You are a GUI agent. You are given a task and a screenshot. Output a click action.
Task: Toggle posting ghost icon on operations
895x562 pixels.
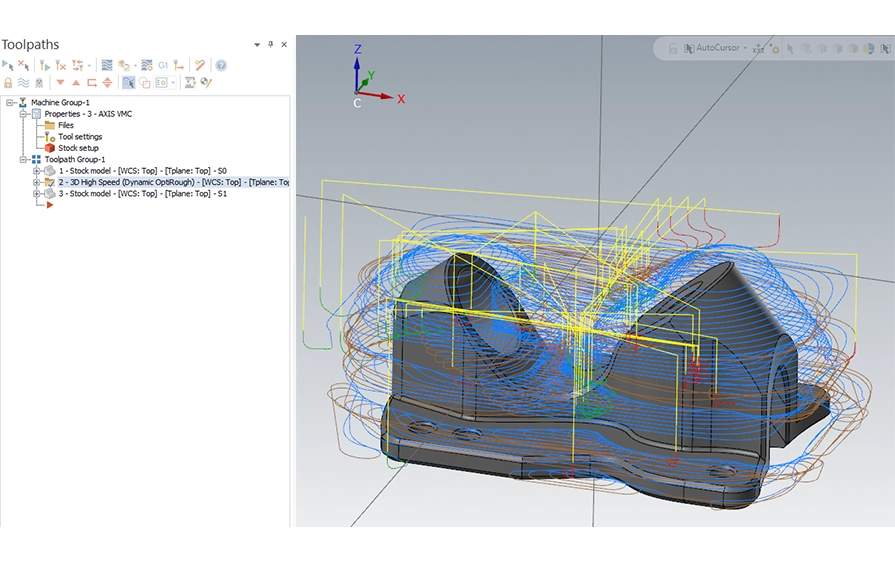coord(39,83)
